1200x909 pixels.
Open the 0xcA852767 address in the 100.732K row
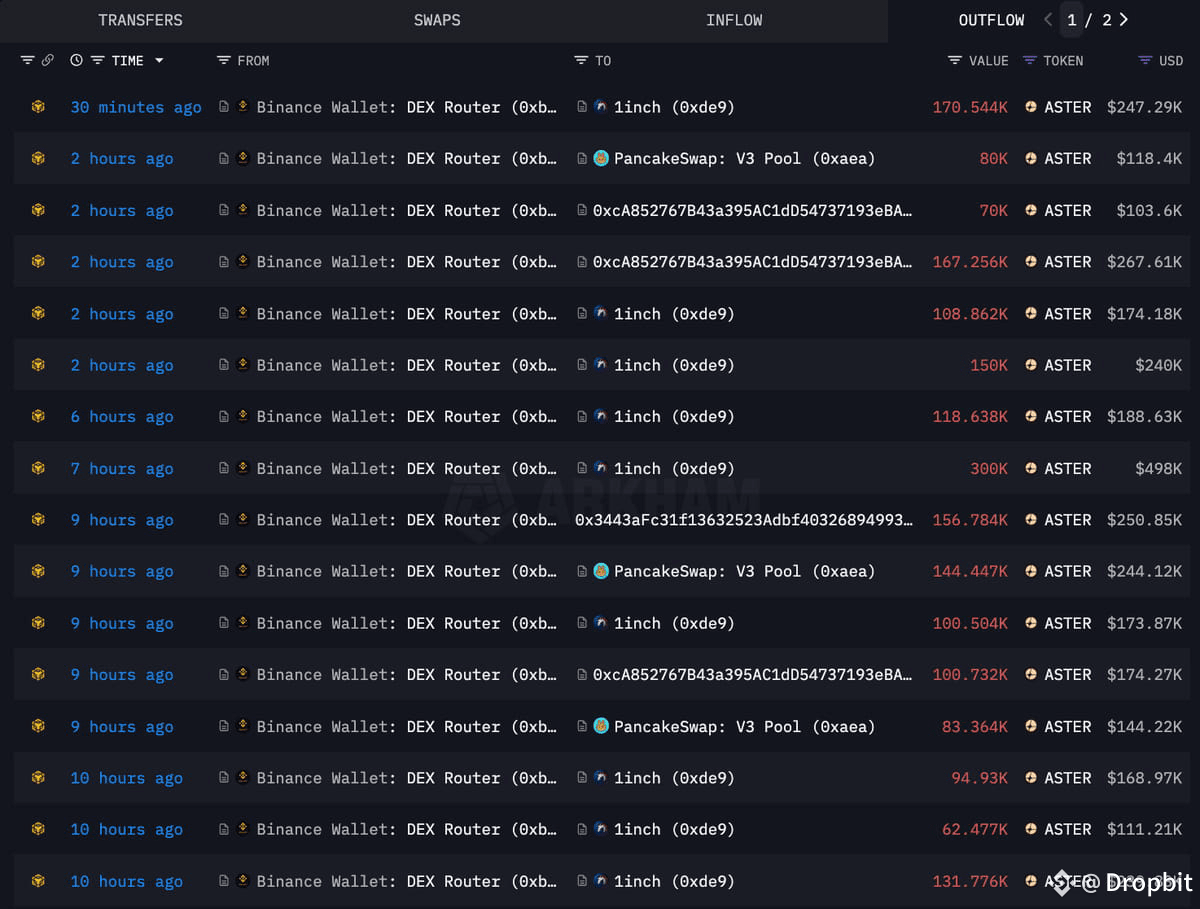752,675
